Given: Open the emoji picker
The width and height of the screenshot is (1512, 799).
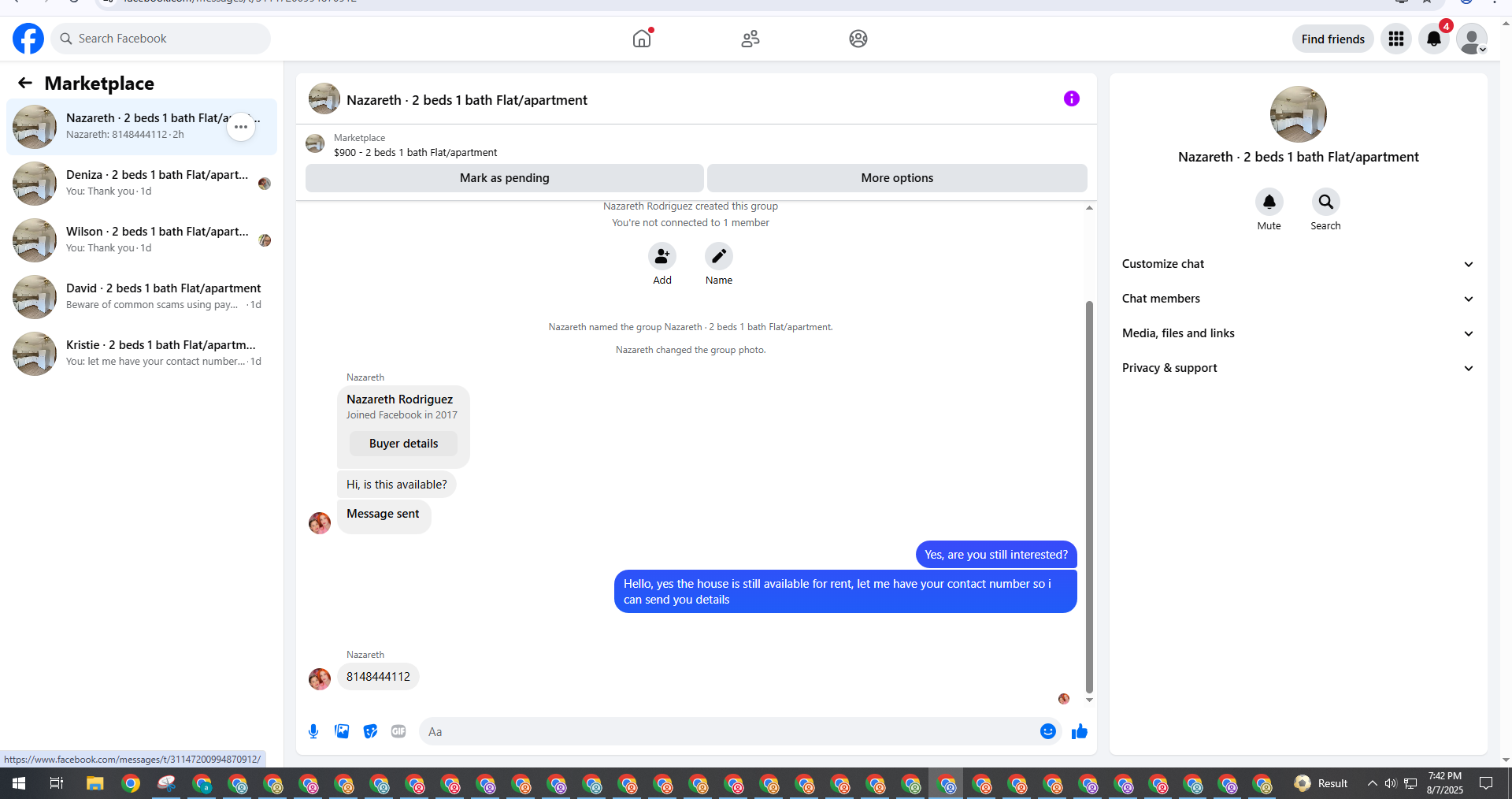Looking at the screenshot, I should (1048, 731).
